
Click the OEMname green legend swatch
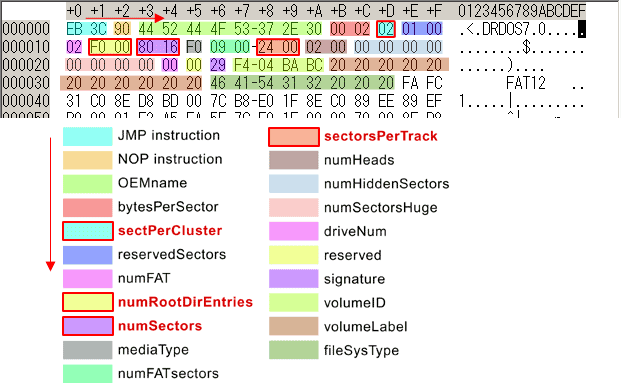click(x=88, y=183)
